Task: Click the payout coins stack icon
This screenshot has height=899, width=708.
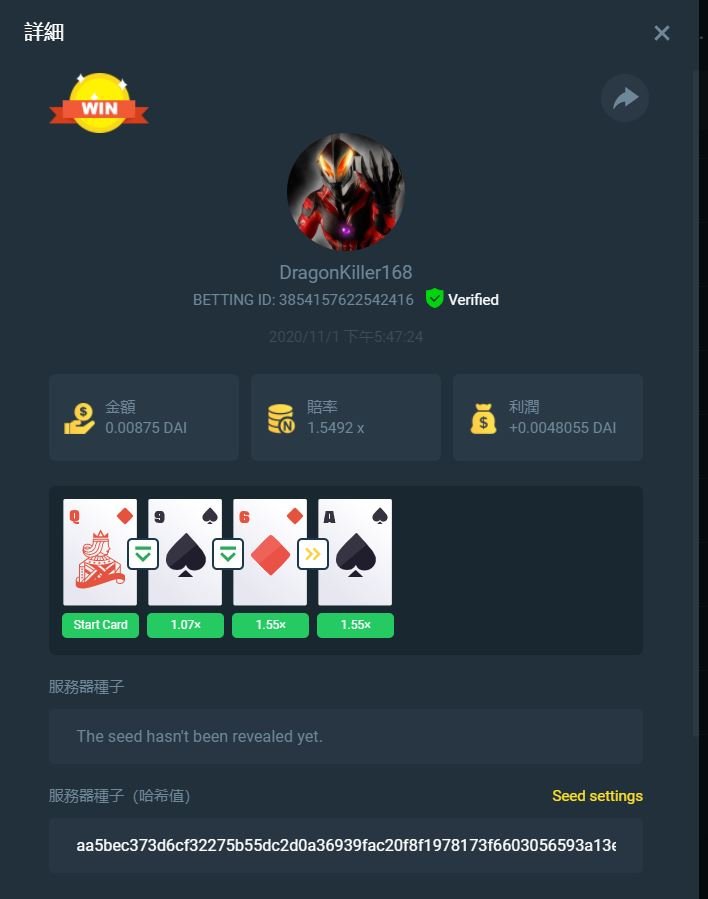Action: click(x=281, y=419)
